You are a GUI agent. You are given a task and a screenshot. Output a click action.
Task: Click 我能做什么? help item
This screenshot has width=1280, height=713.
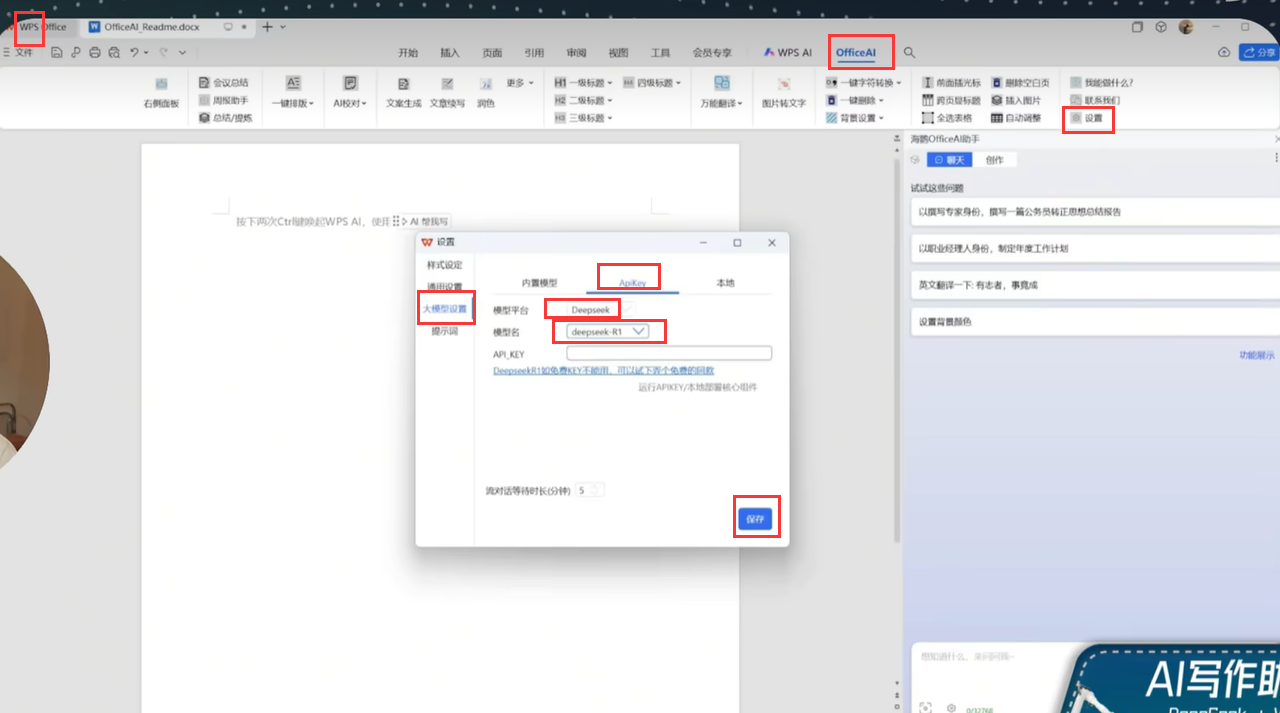click(x=1101, y=83)
